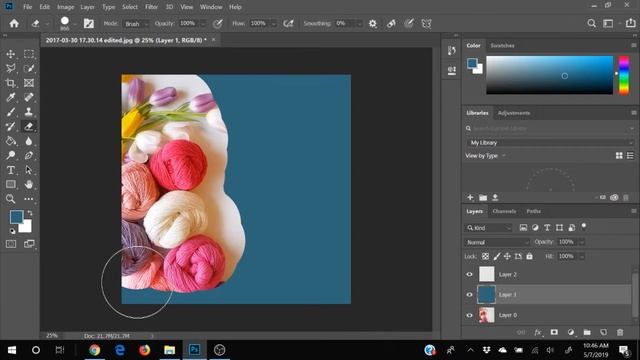The height and width of the screenshot is (360, 640).
Task: Open the My Library dropdown
Action: click(550, 142)
